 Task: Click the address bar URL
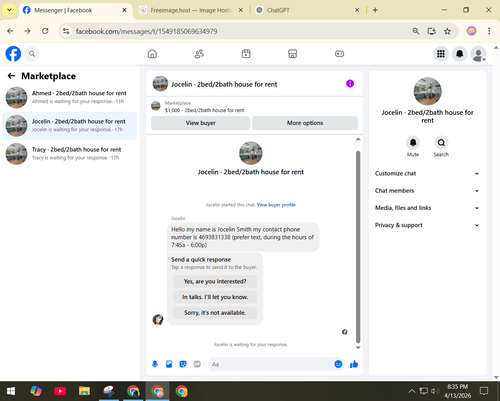point(146,31)
